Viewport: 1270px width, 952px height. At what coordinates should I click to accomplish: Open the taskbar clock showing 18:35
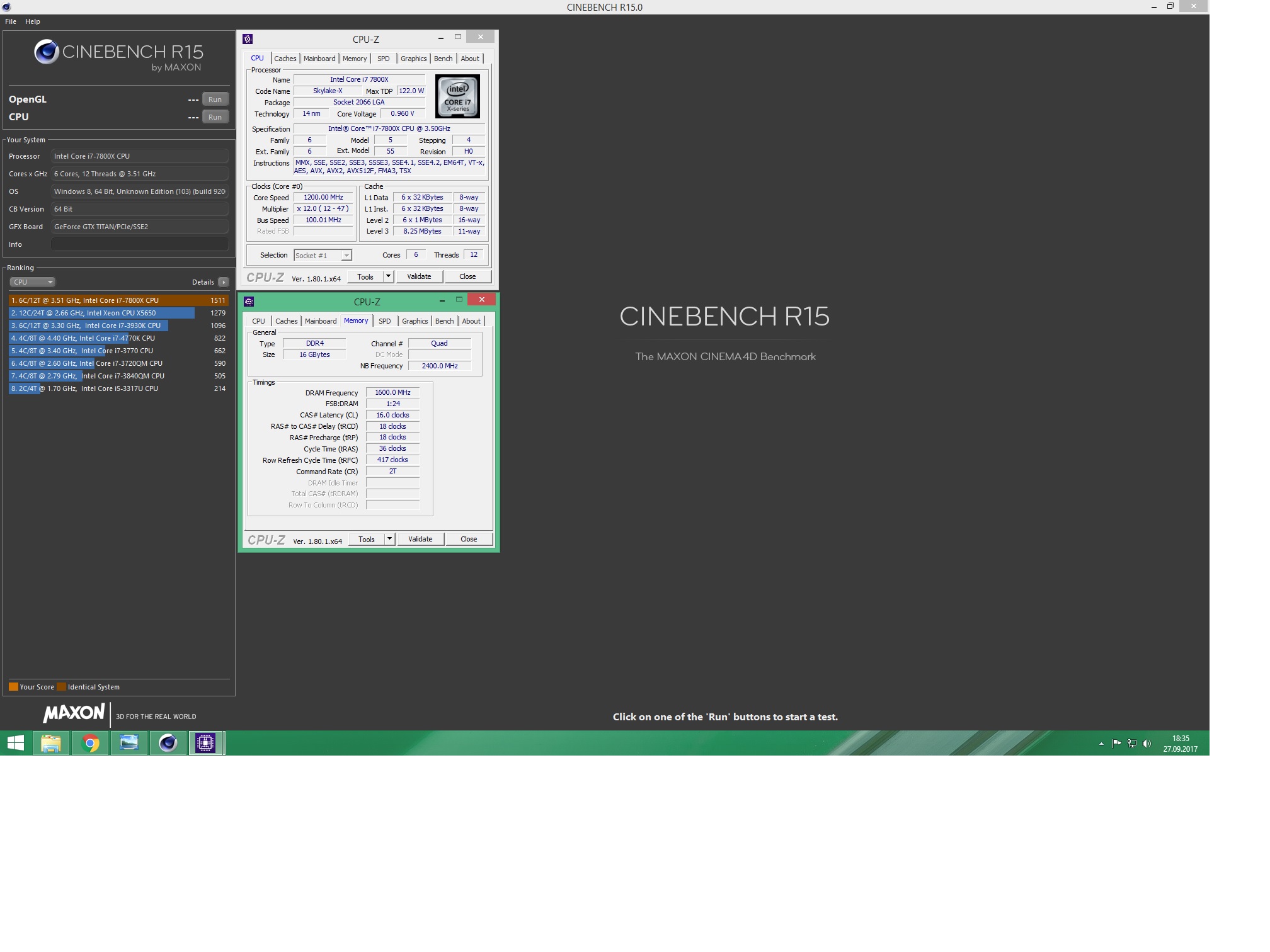(x=1181, y=744)
